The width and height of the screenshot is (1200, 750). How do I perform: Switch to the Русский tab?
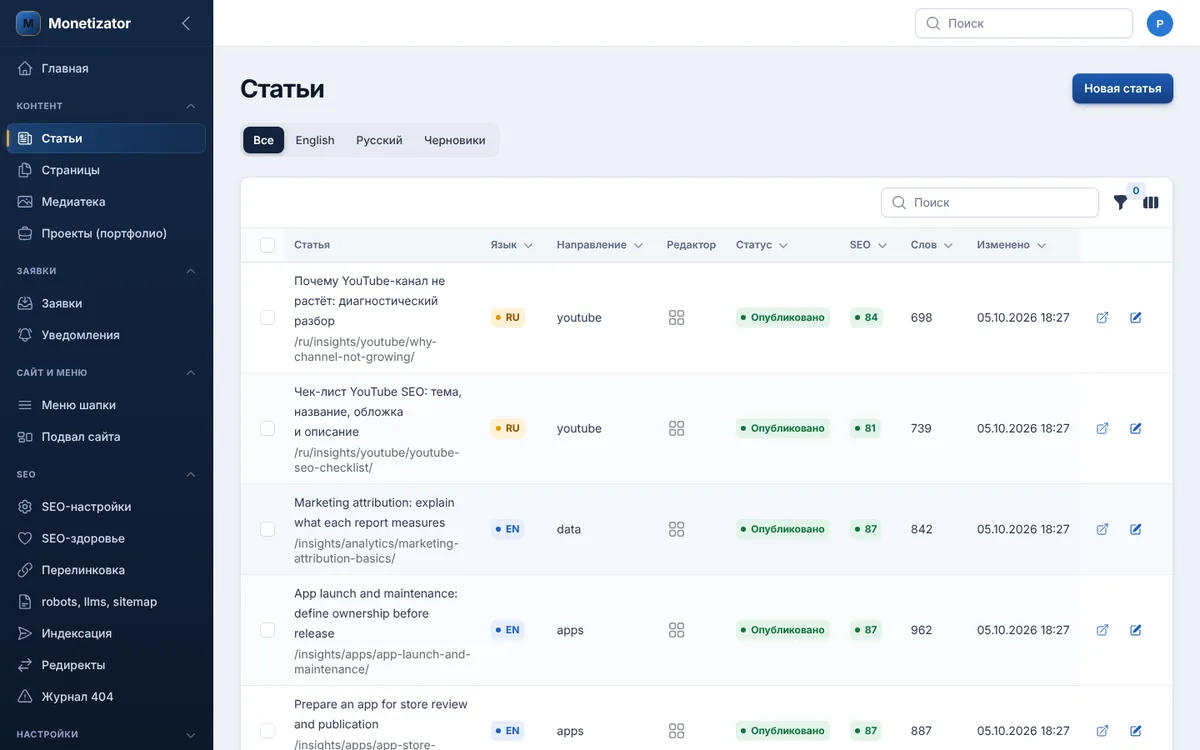coord(379,140)
